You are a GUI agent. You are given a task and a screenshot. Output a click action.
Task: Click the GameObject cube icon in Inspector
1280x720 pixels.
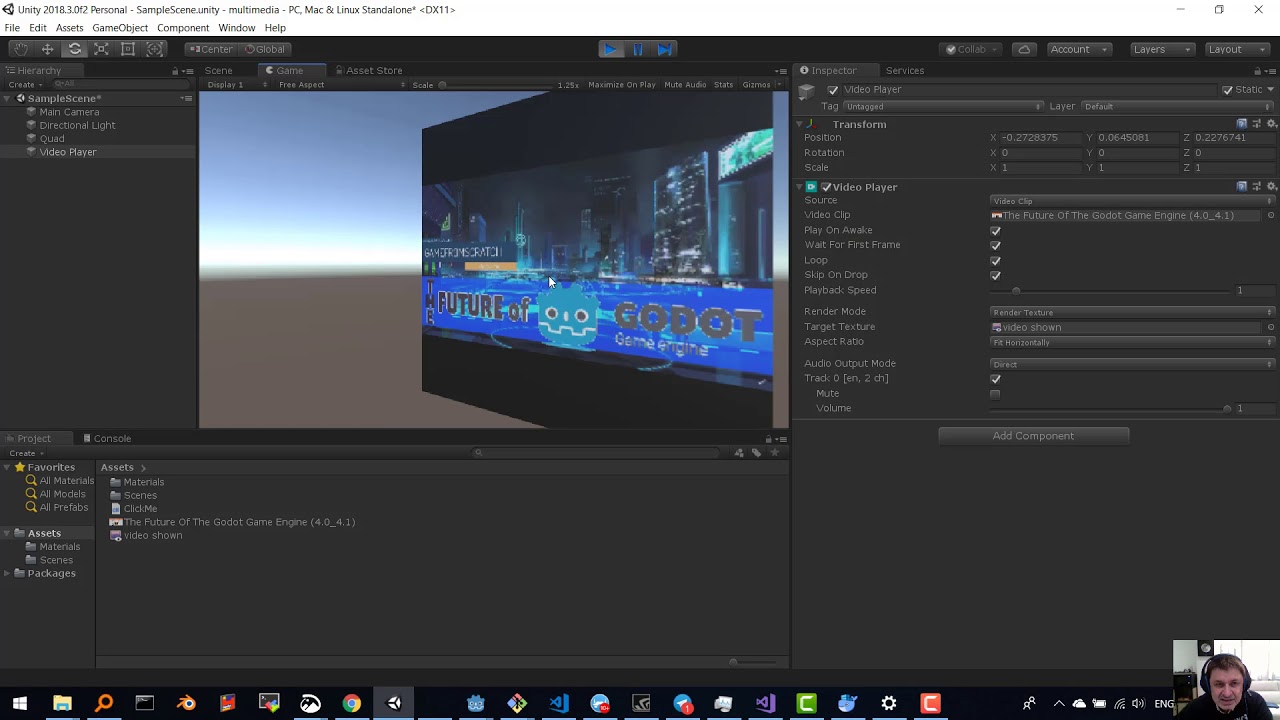[808, 94]
